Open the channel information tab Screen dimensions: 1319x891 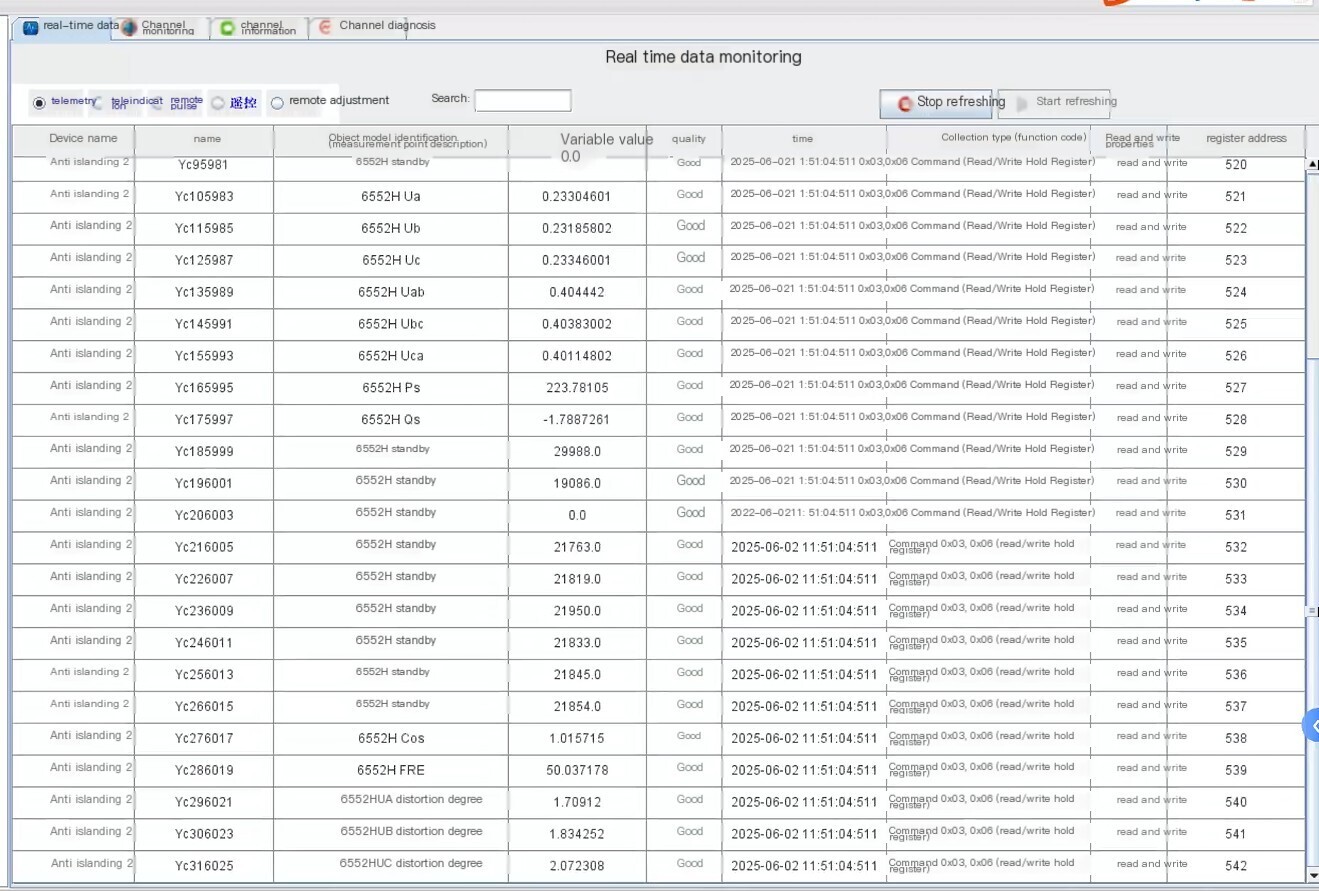click(259, 28)
